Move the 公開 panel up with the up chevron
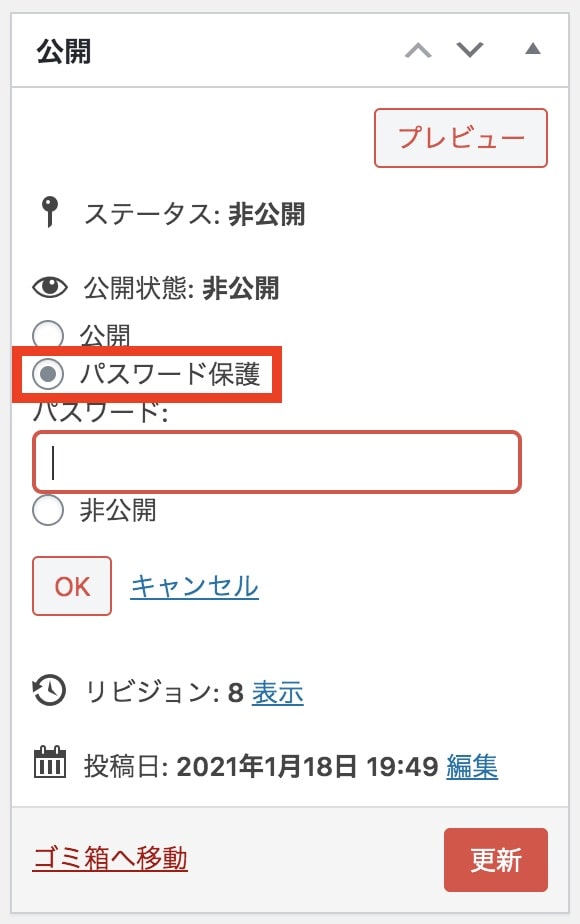Image resolution: width=580 pixels, height=924 pixels. coord(418,50)
